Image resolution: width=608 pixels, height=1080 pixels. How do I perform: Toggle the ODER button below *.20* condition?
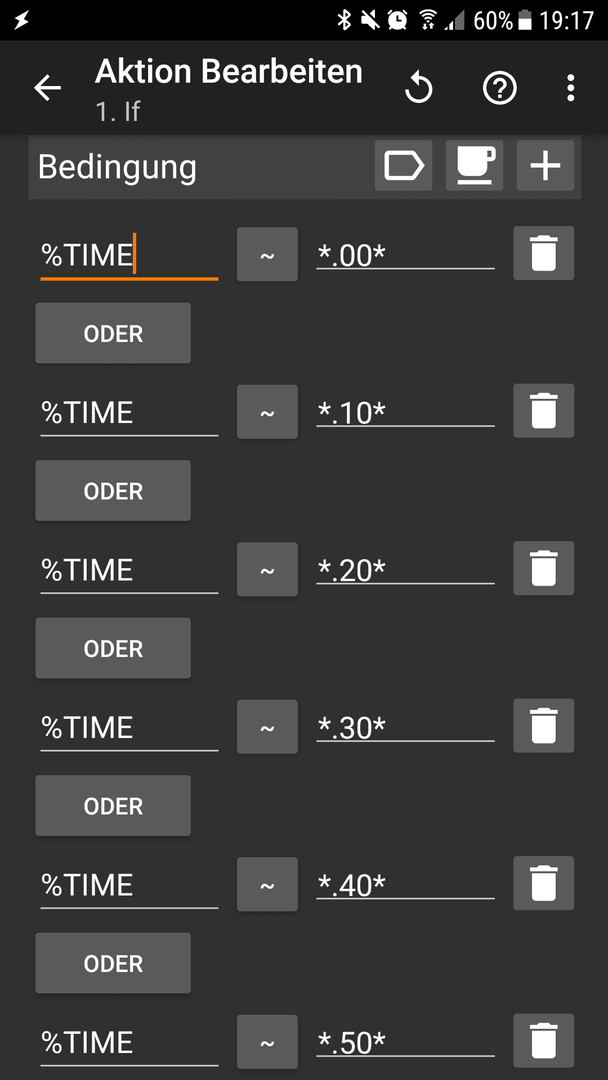coord(113,648)
